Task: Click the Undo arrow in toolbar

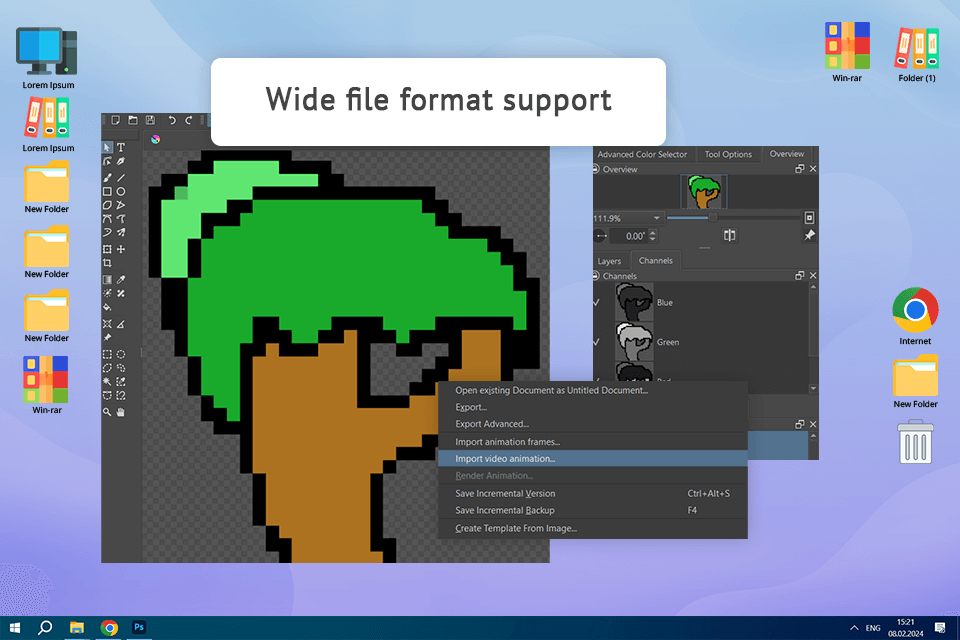Action: [x=172, y=120]
